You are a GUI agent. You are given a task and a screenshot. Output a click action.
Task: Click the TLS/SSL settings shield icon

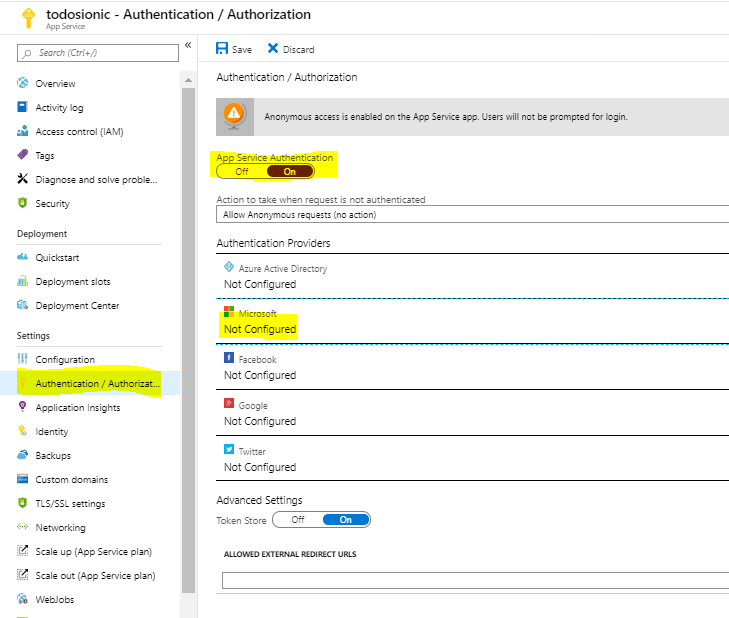coord(22,503)
